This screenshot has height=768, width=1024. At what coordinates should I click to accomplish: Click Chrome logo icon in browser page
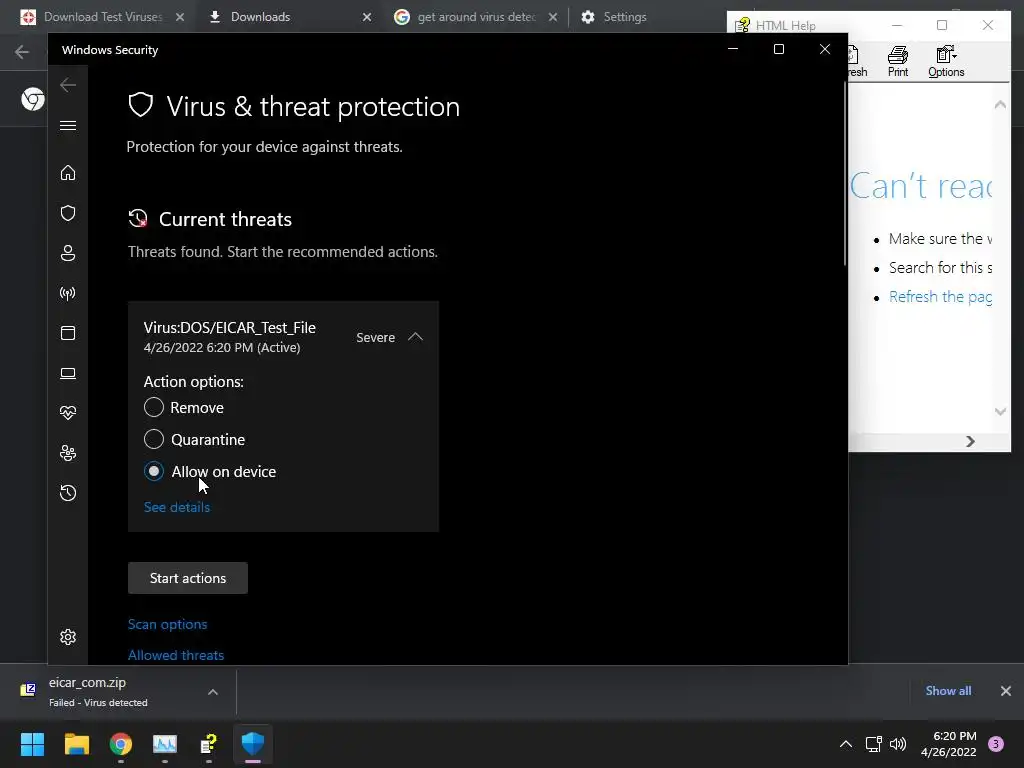[33, 99]
